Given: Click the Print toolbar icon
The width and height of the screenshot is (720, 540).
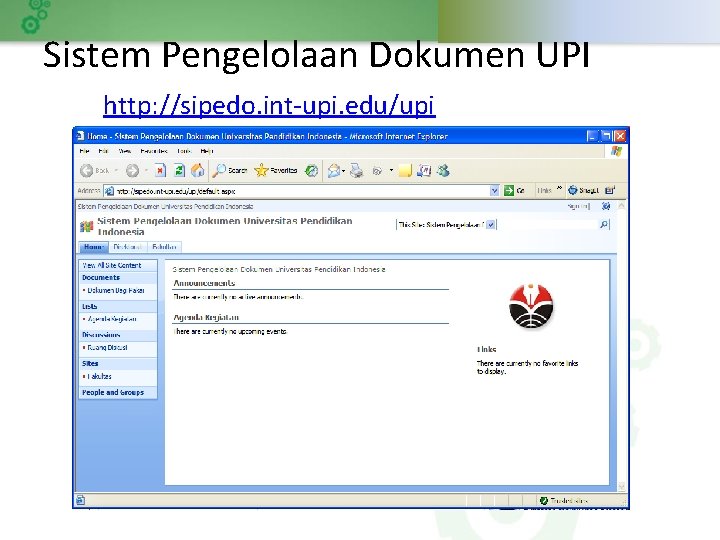Looking at the screenshot, I should pos(356,171).
